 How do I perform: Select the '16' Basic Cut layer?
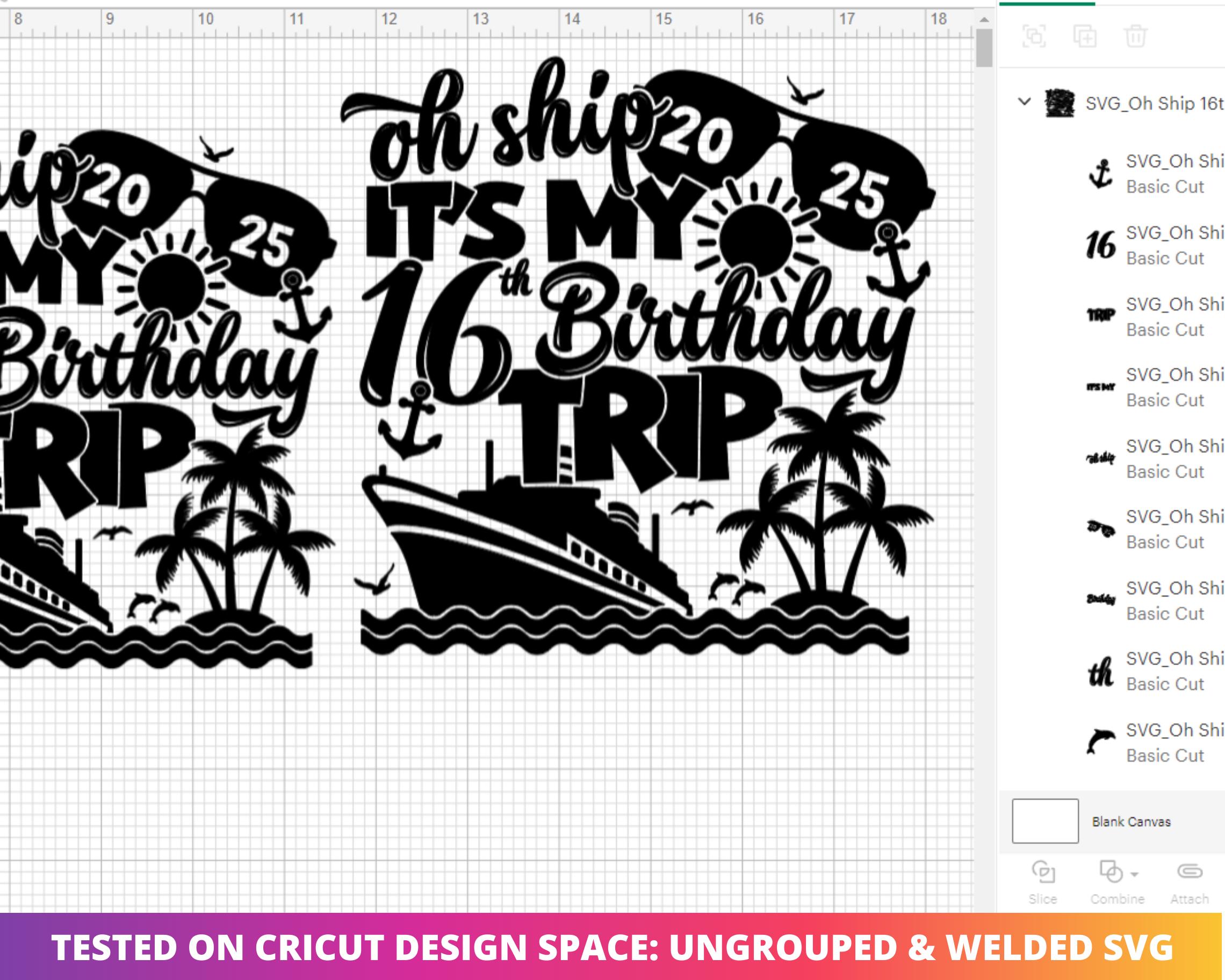click(x=1154, y=246)
